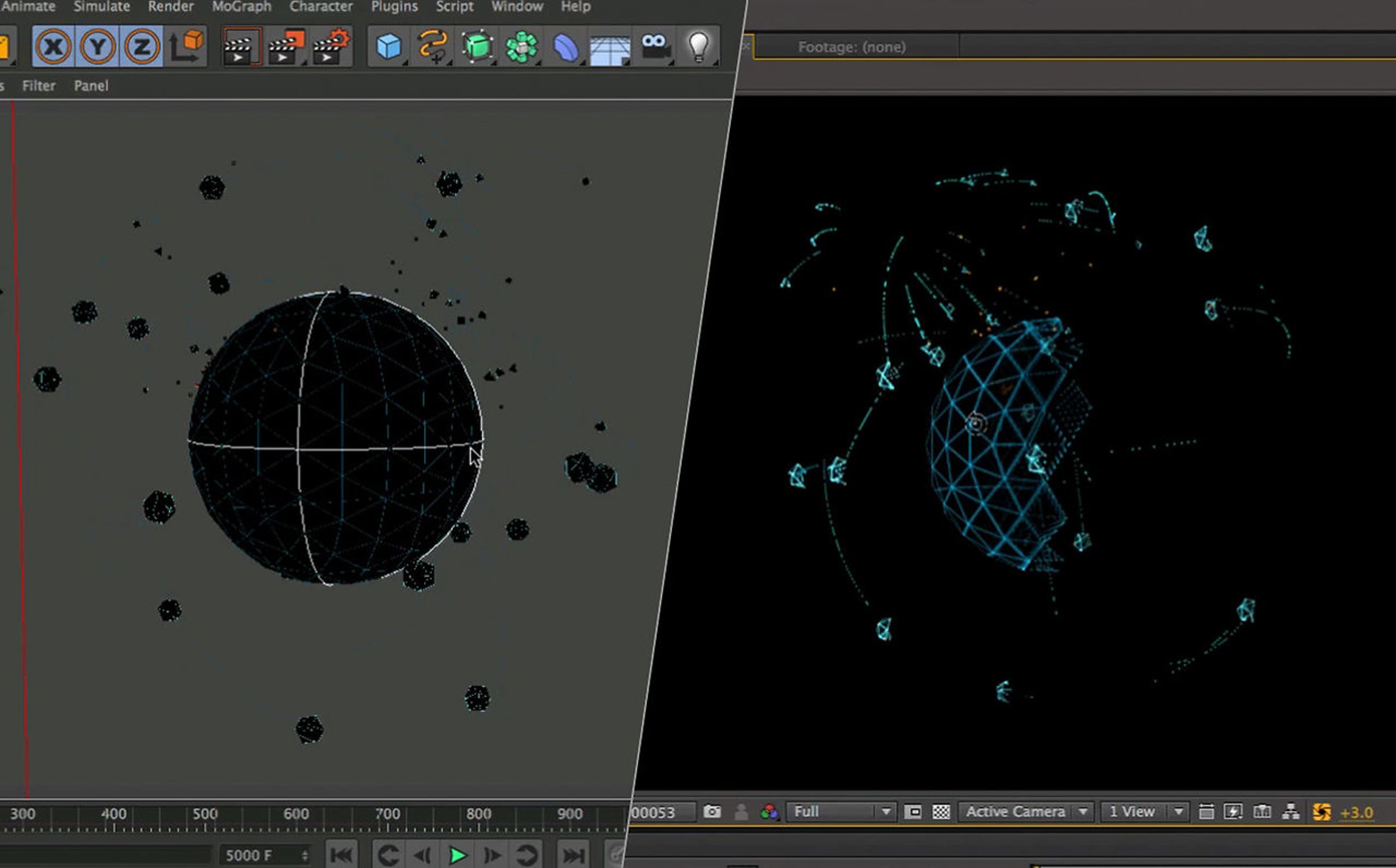Open the Filter menu in viewport
The width and height of the screenshot is (1396, 868).
click(x=39, y=85)
